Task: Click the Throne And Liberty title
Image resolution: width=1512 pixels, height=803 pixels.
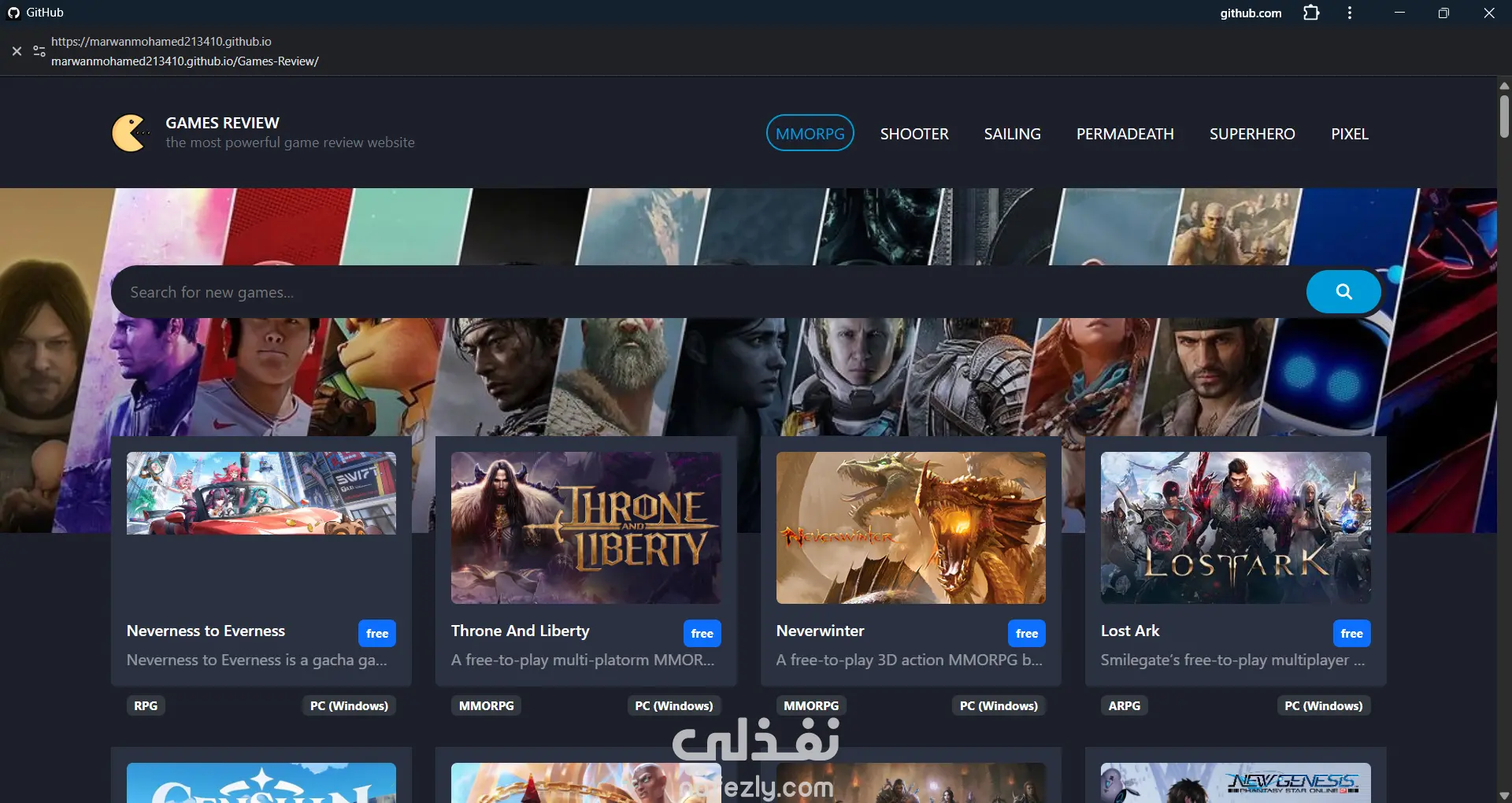Action: (520, 631)
